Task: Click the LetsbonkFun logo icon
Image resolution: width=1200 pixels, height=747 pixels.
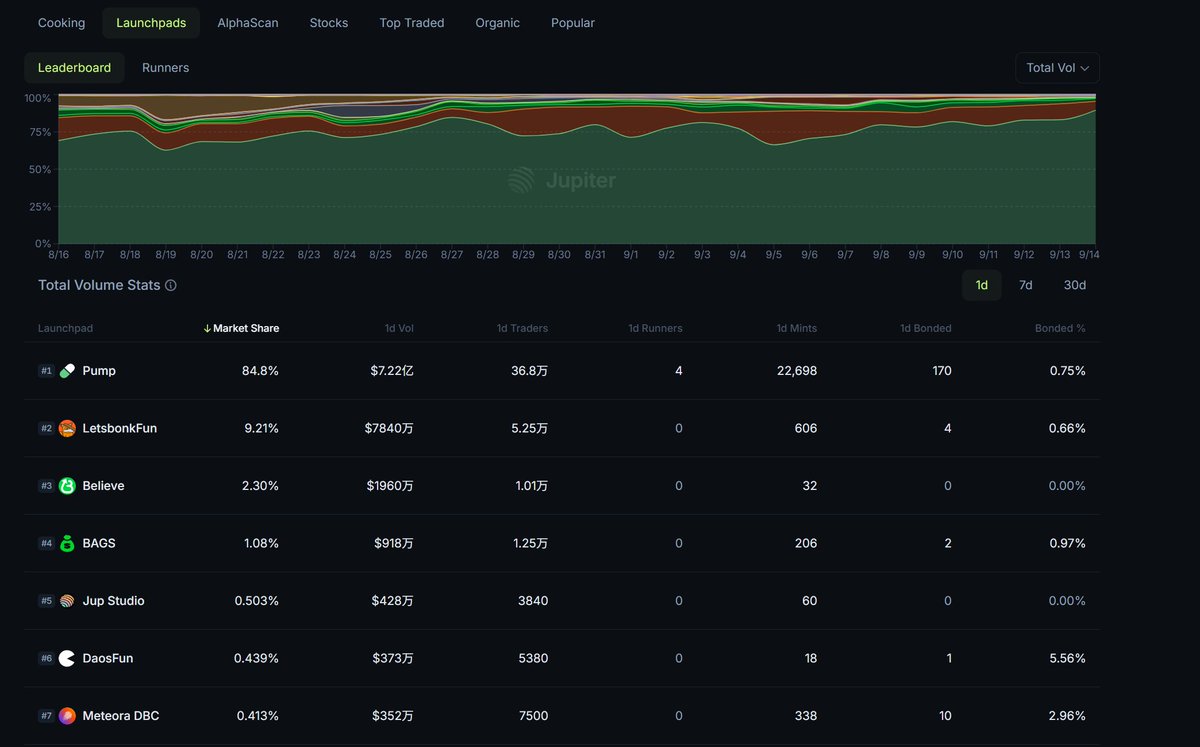Action: 67,428
